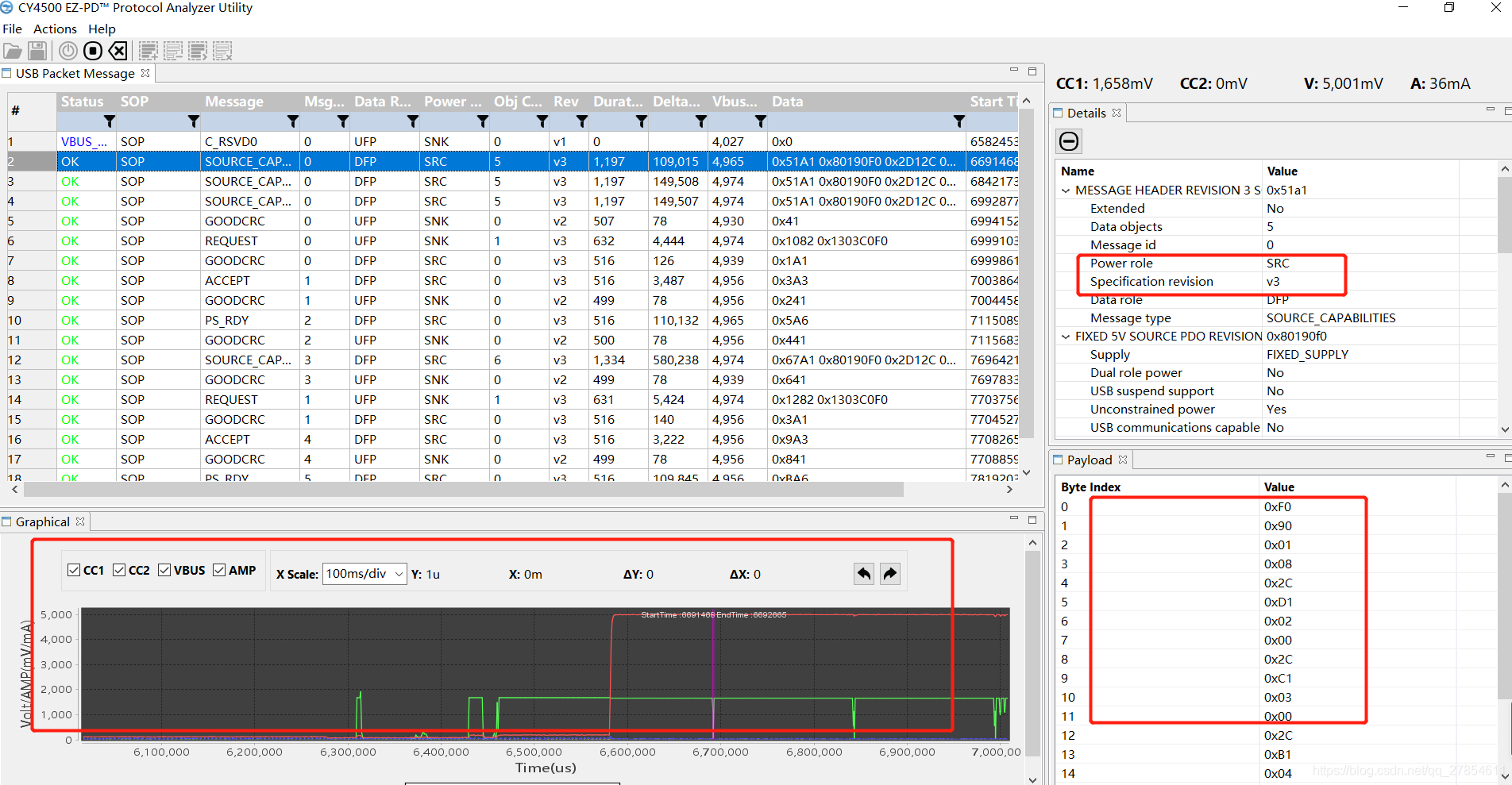The image size is (1512, 785).
Task: Minimize the Payload panel
Action: (1491, 456)
